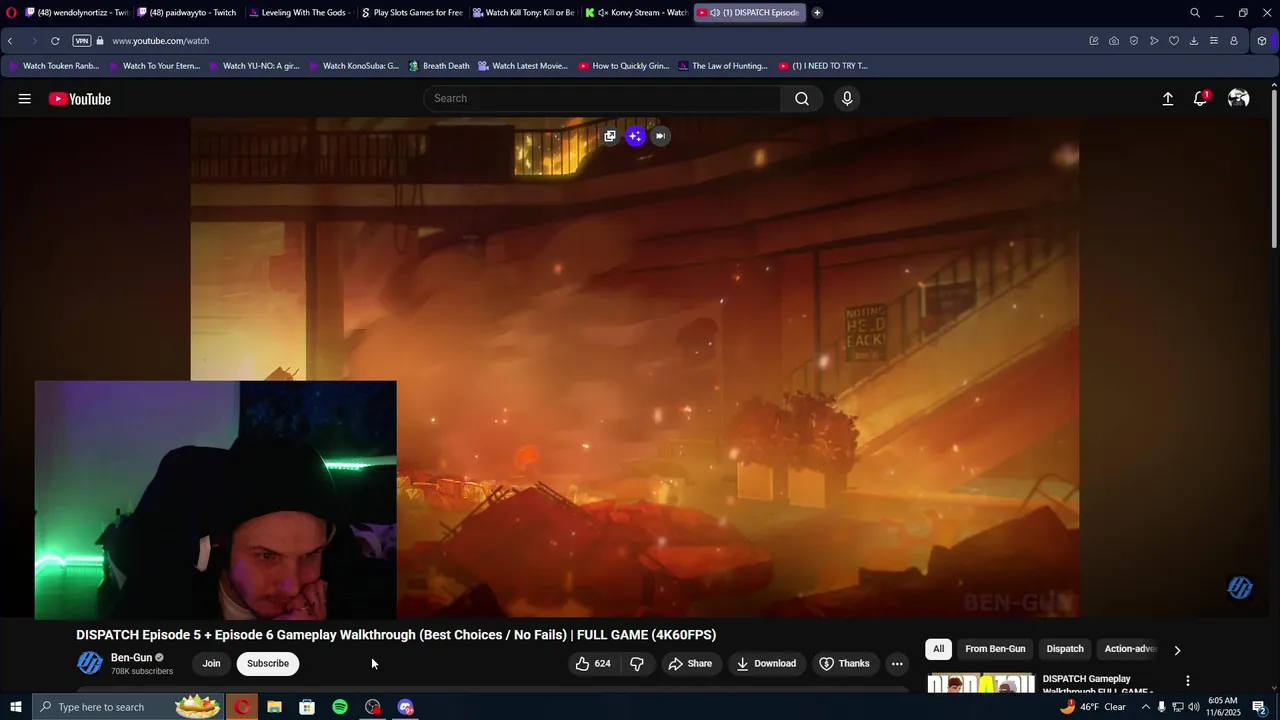Open Opera extensions cube icon
The image size is (1280, 720).
coord(1262,41)
